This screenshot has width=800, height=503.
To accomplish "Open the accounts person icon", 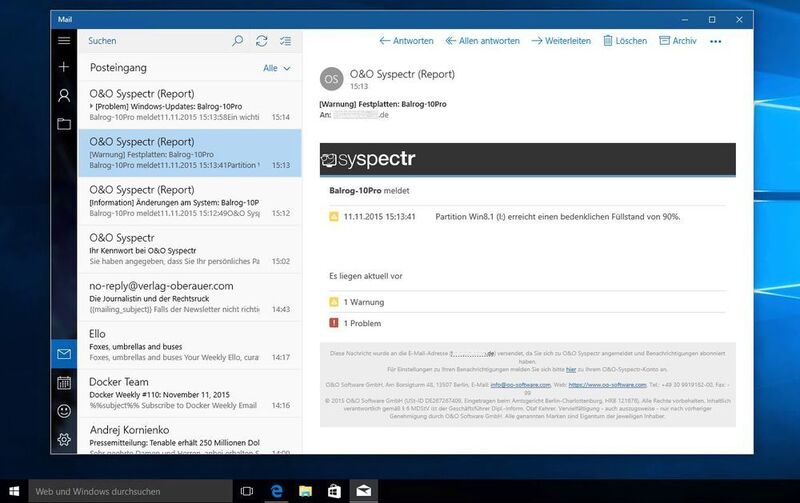I will click(64, 95).
